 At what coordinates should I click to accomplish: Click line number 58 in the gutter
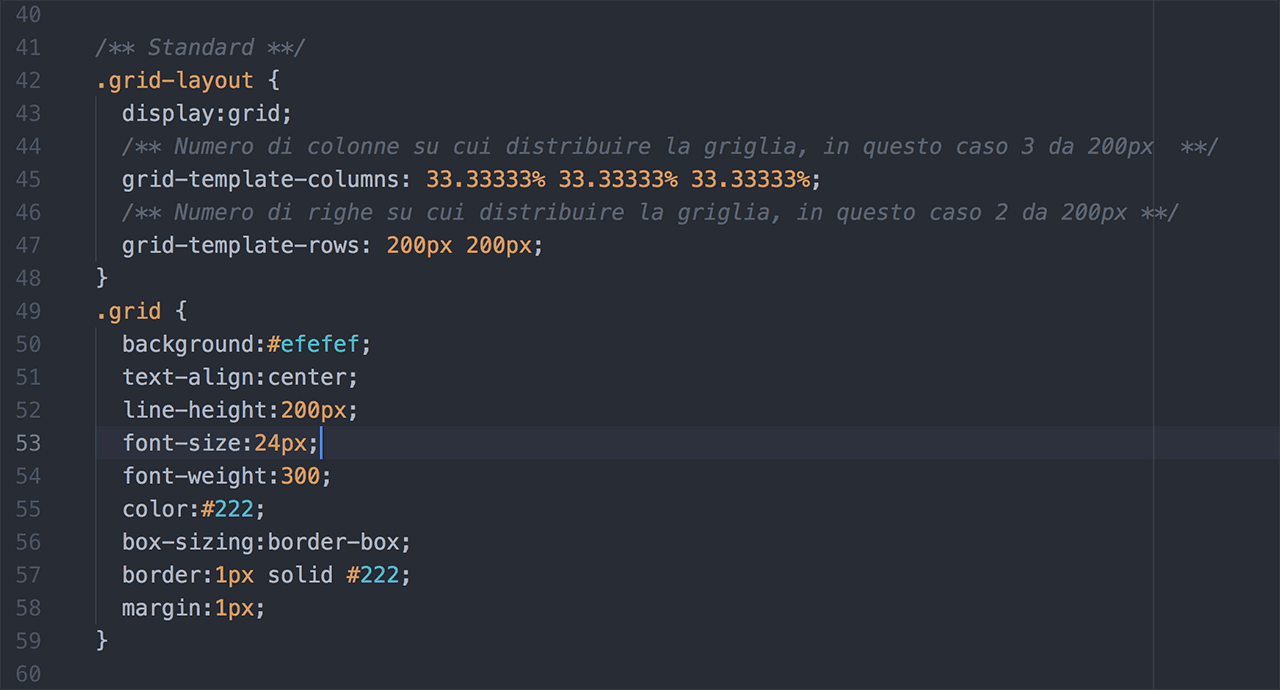coord(29,608)
